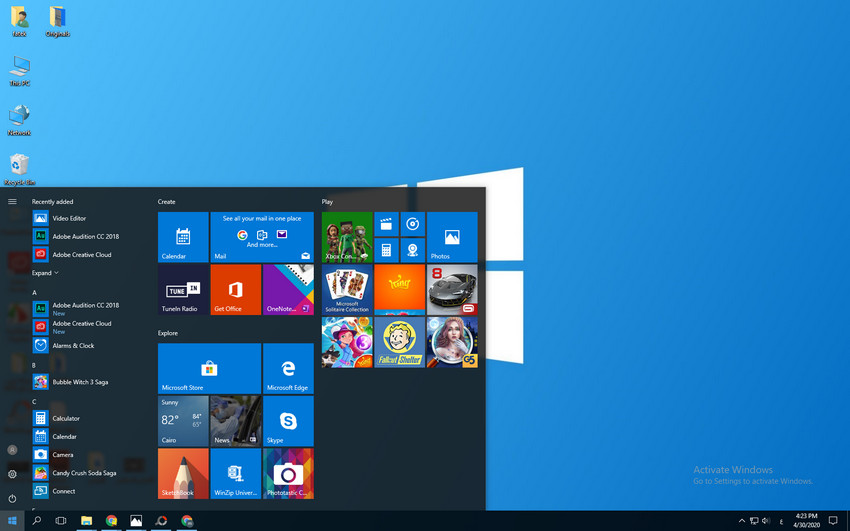Click the letter B section header
Viewport: 850px width, 531px height.
coord(34,365)
